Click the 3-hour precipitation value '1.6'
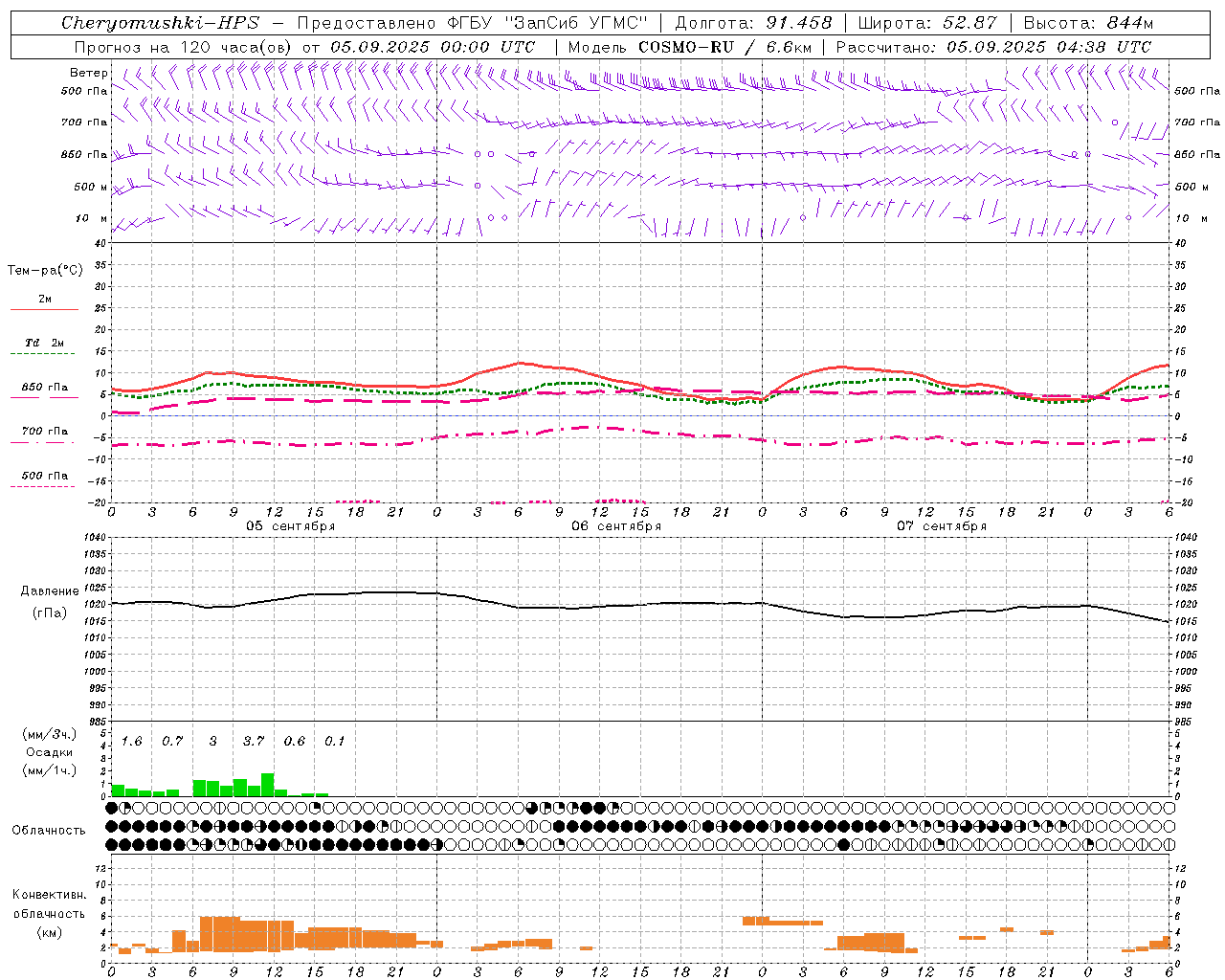 131,742
